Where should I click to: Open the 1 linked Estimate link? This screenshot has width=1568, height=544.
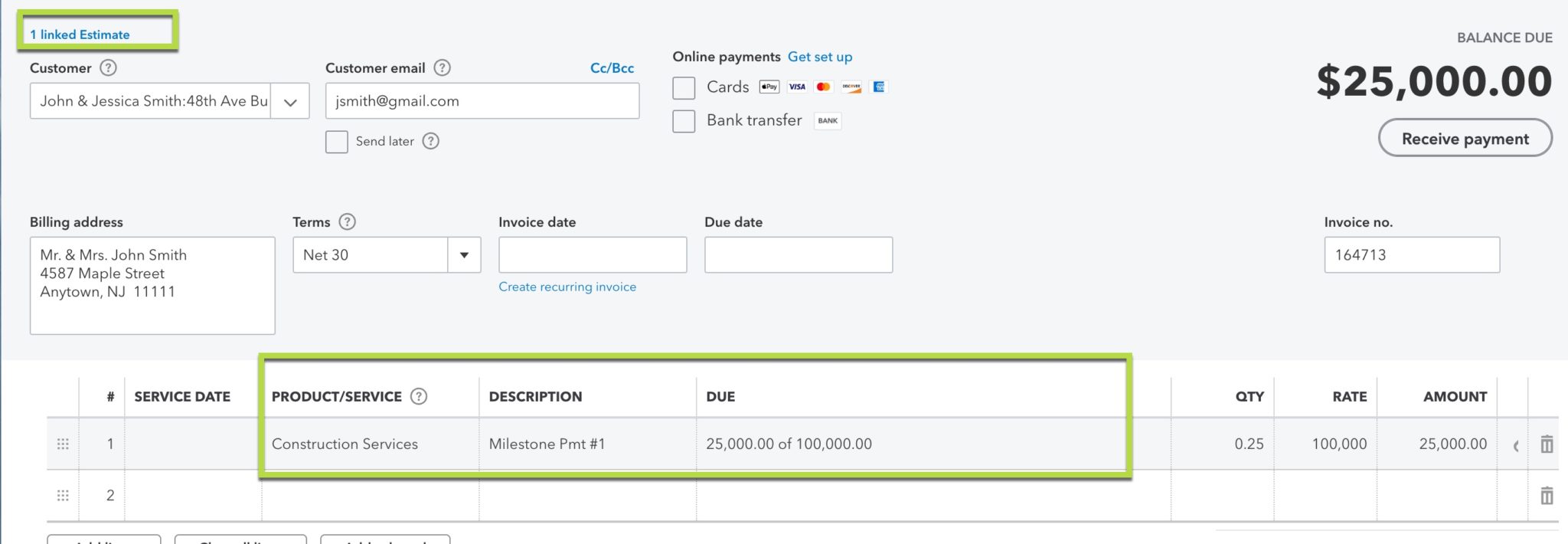coord(81,34)
